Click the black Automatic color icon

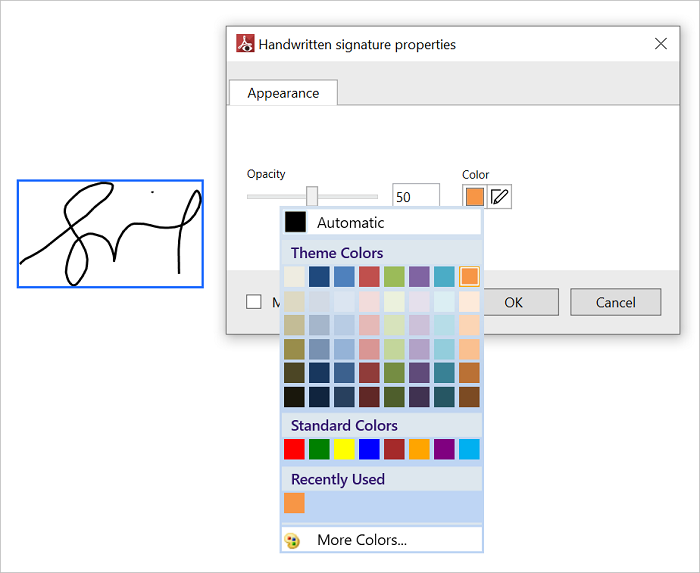pyautogui.click(x=295, y=222)
